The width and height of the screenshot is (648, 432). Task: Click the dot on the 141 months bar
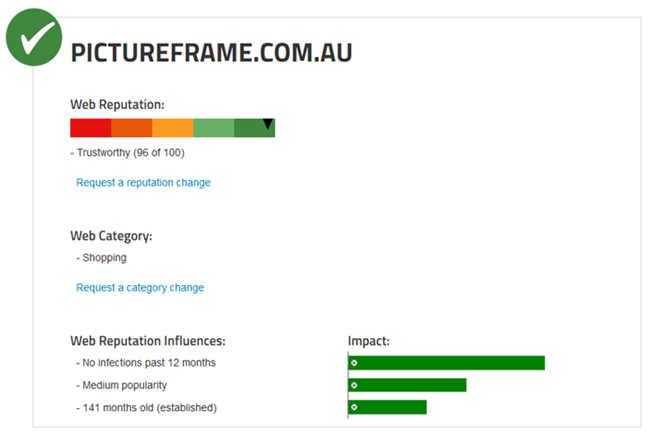[x=354, y=407]
